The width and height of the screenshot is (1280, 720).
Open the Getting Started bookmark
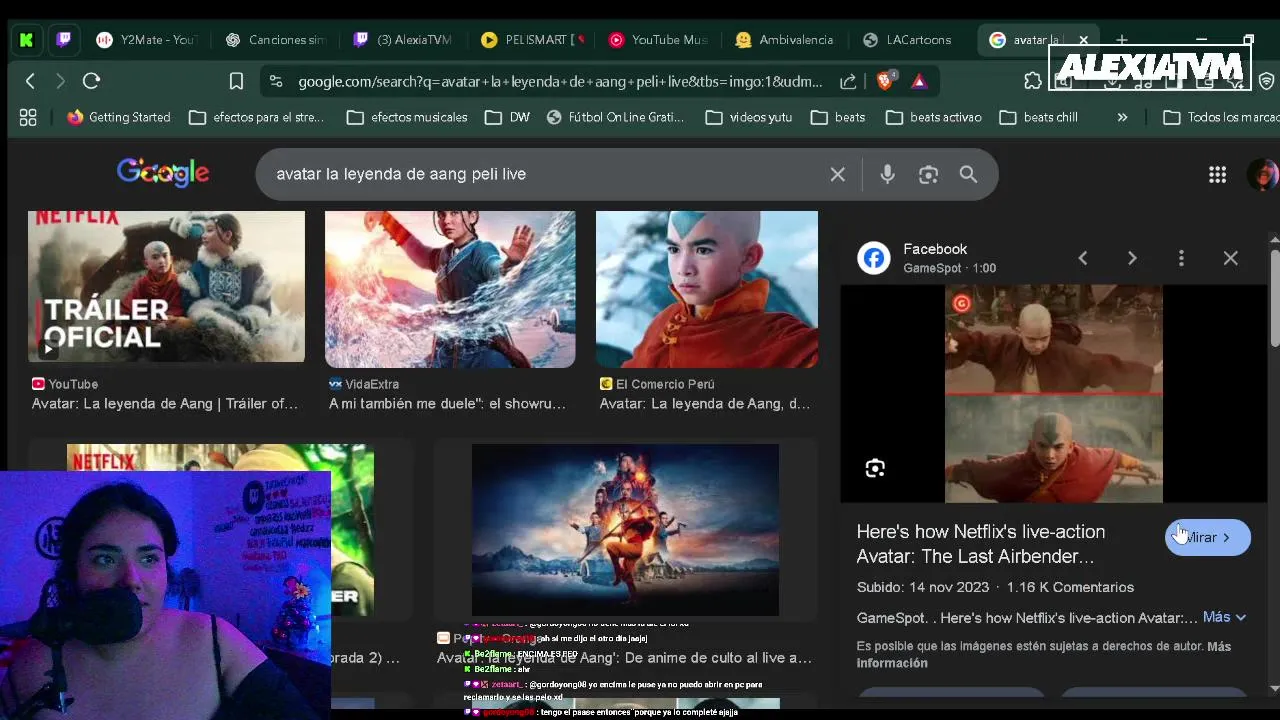tap(118, 117)
